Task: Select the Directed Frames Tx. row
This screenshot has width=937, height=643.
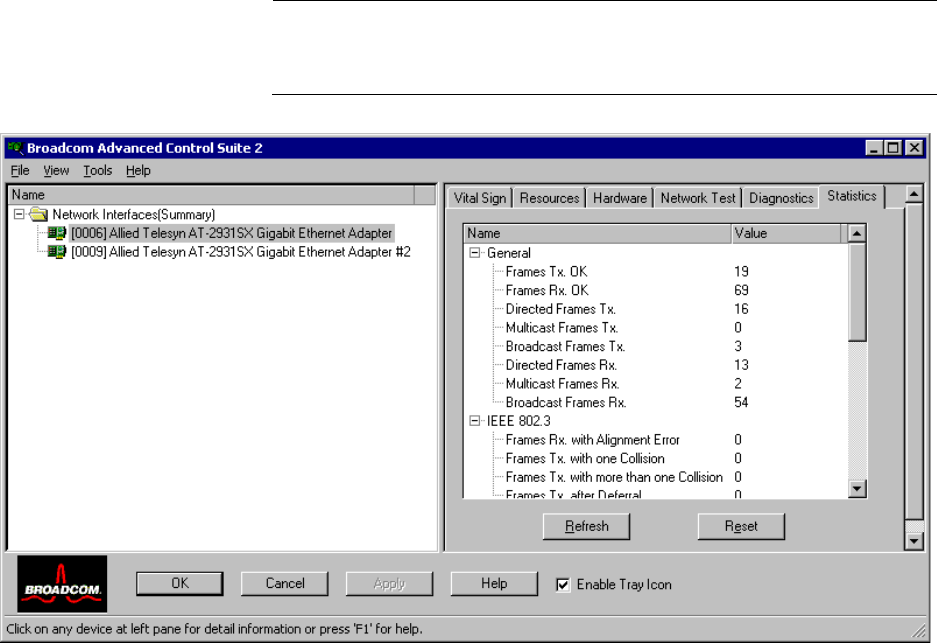Action: pos(561,309)
